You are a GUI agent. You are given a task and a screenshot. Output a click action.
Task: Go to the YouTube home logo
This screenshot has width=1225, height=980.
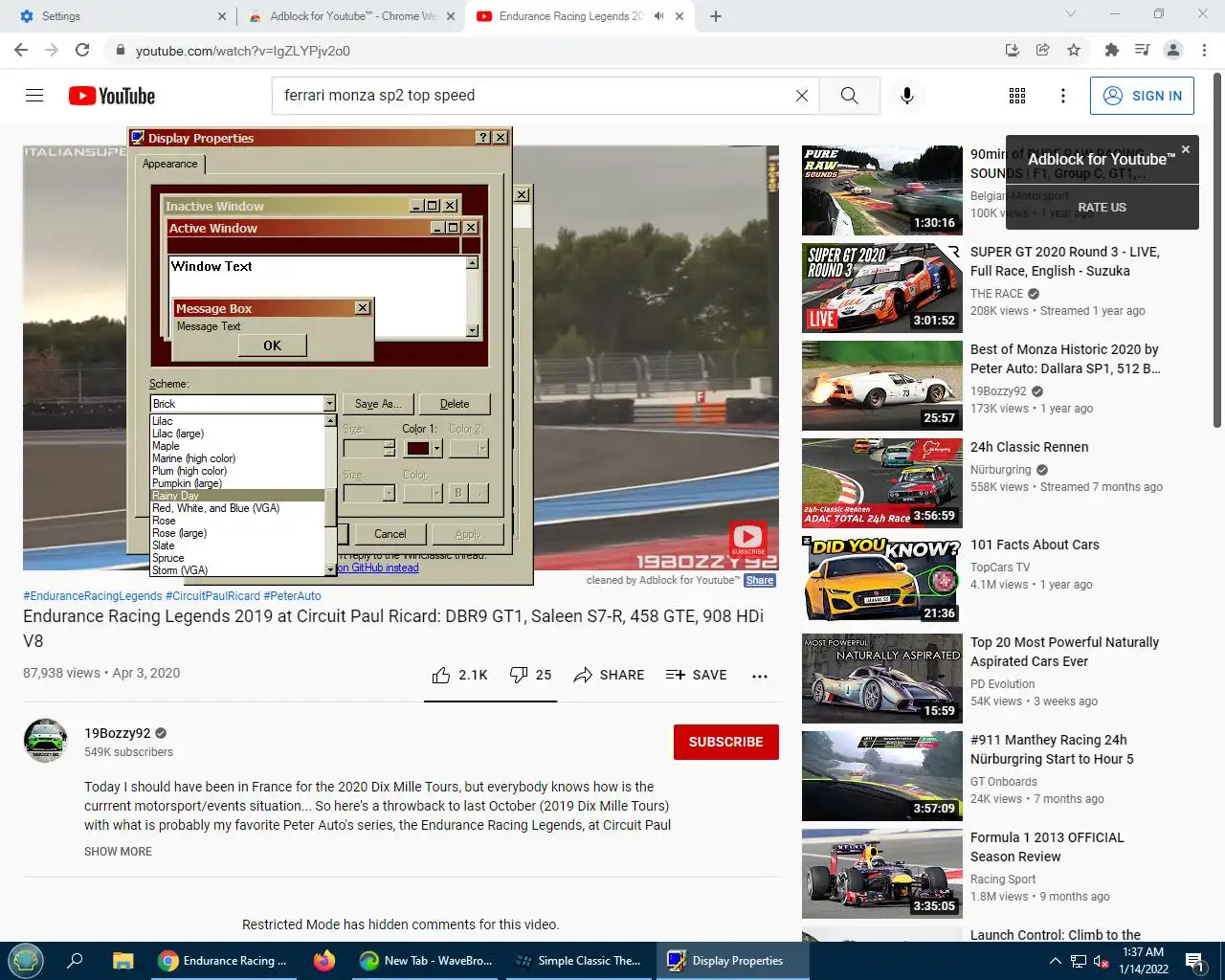click(112, 96)
